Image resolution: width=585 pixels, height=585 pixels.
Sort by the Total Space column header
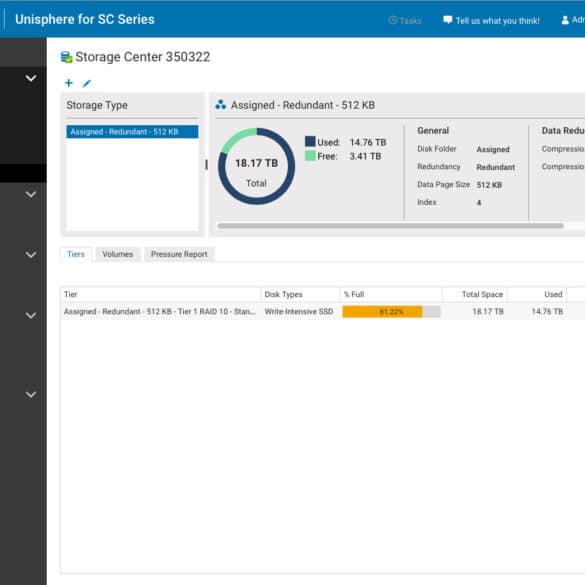[475, 294]
